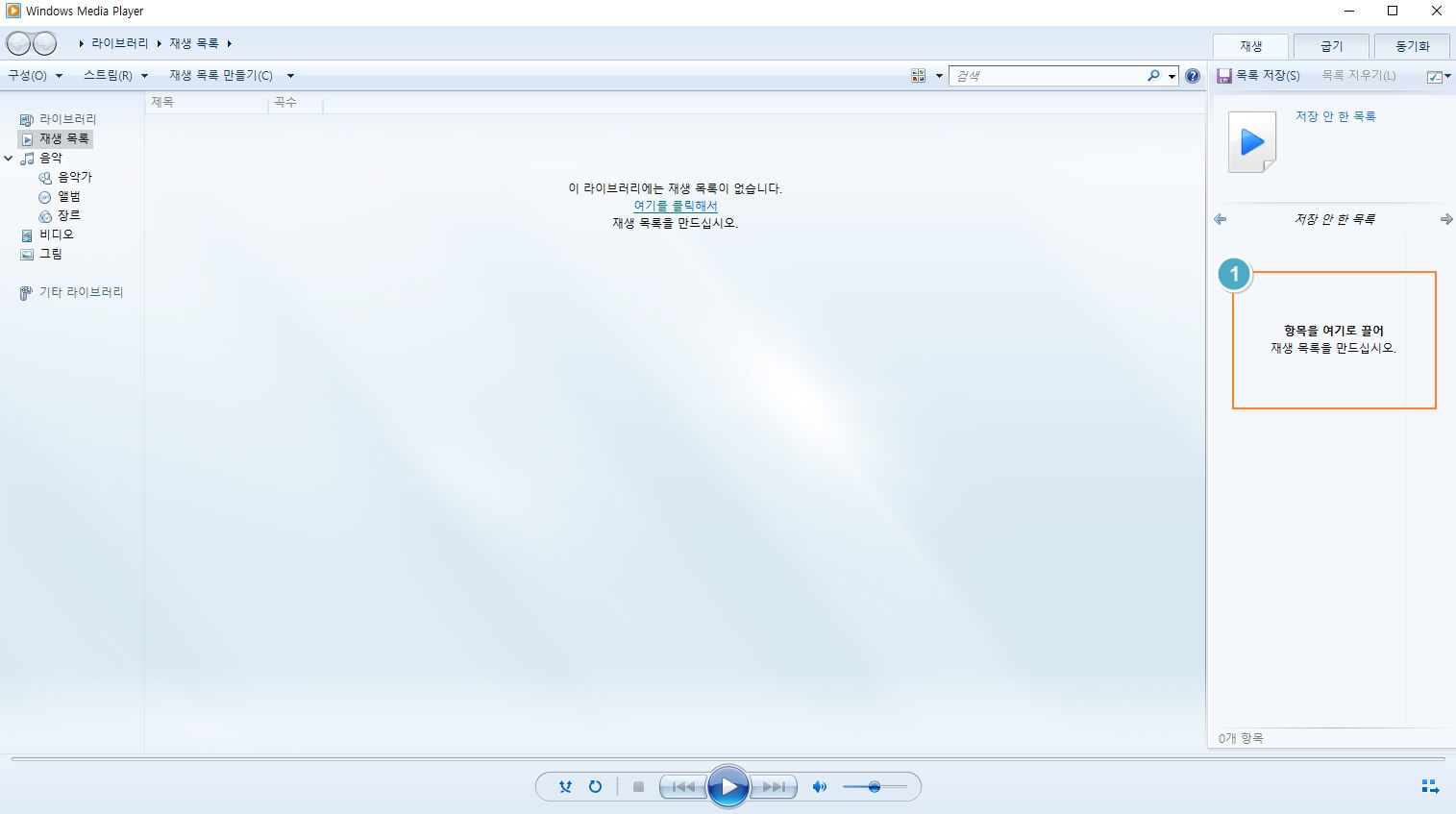Viewport: 1456px width, 814px height.
Task: Switch to the 재생 tab
Action: coord(1250,46)
